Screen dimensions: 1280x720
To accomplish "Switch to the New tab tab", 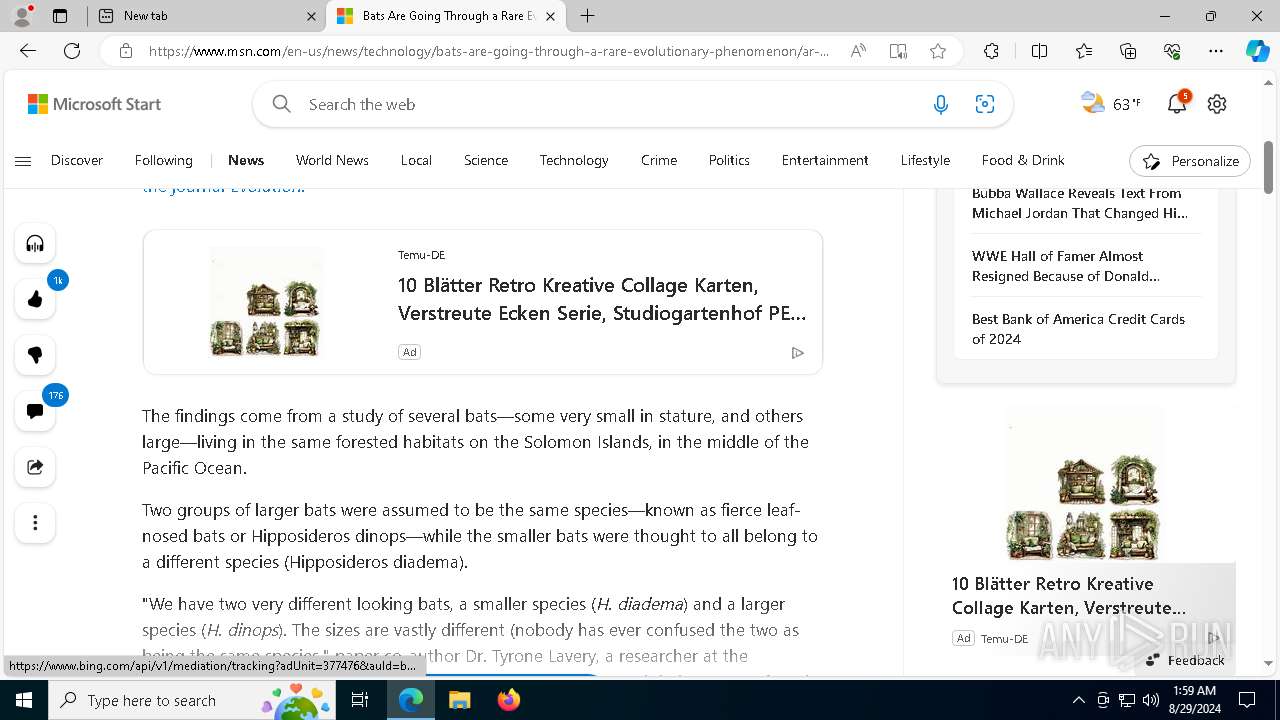I will click(x=205, y=16).
